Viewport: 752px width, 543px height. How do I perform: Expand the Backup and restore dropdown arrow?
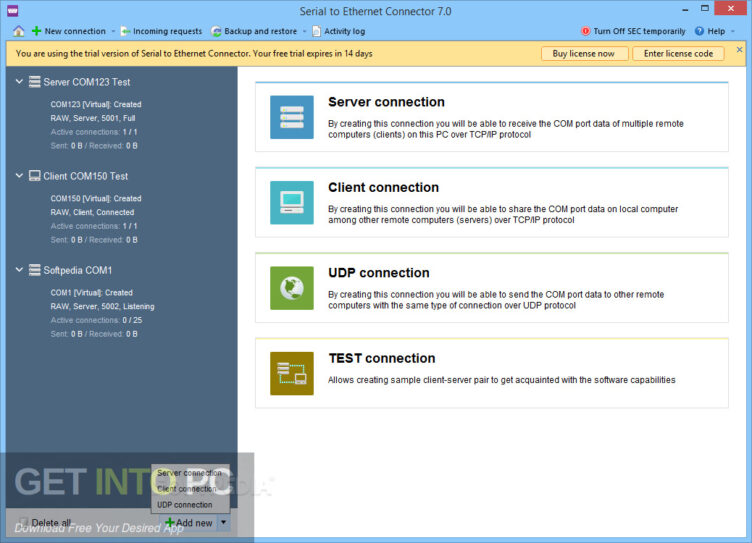[304, 31]
